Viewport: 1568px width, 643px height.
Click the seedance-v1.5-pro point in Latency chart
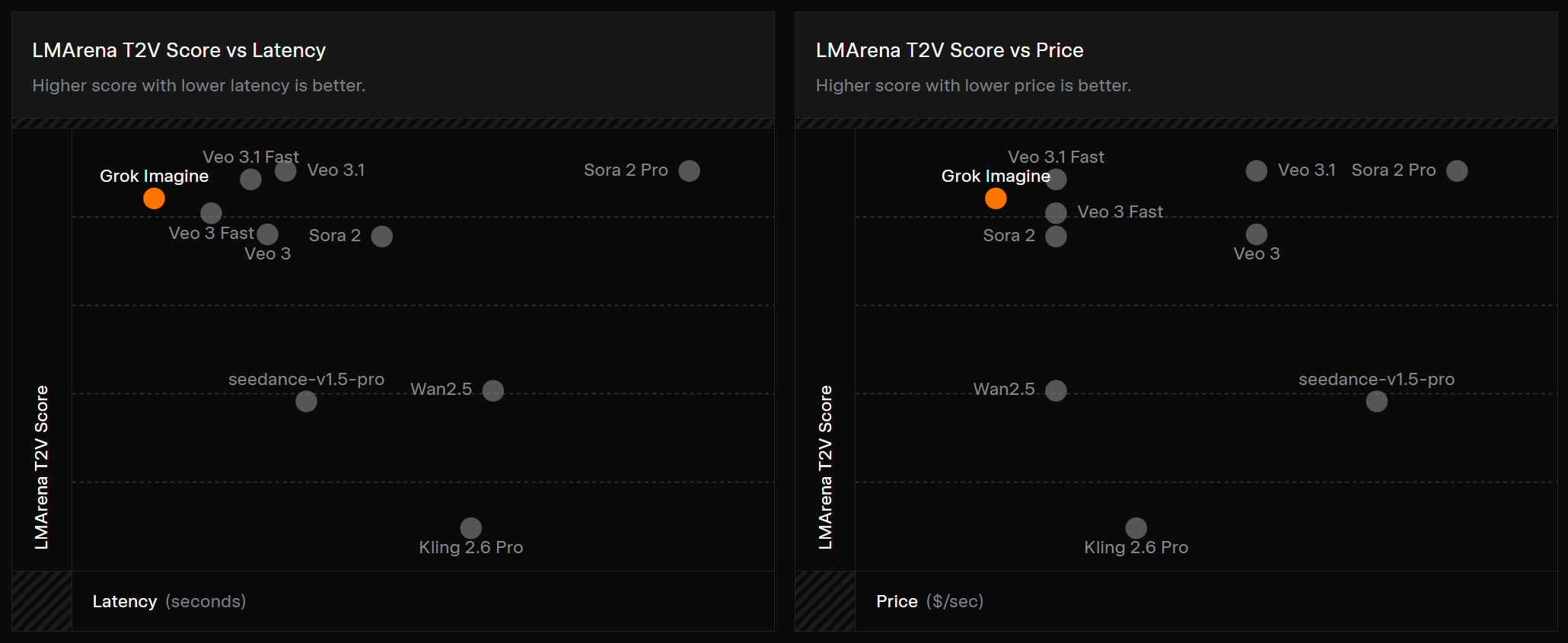click(x=306, y=401)
